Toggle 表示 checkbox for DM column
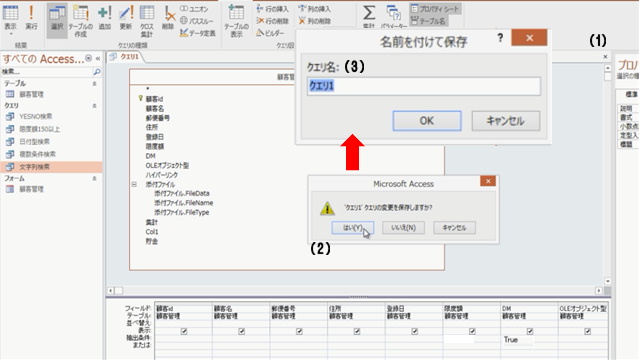 click(x=530, y=331)
